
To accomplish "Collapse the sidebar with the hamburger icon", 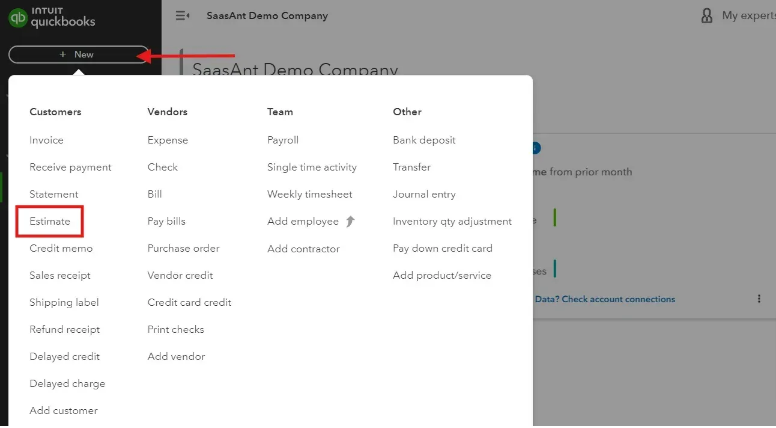I will [x=182, y=16].
